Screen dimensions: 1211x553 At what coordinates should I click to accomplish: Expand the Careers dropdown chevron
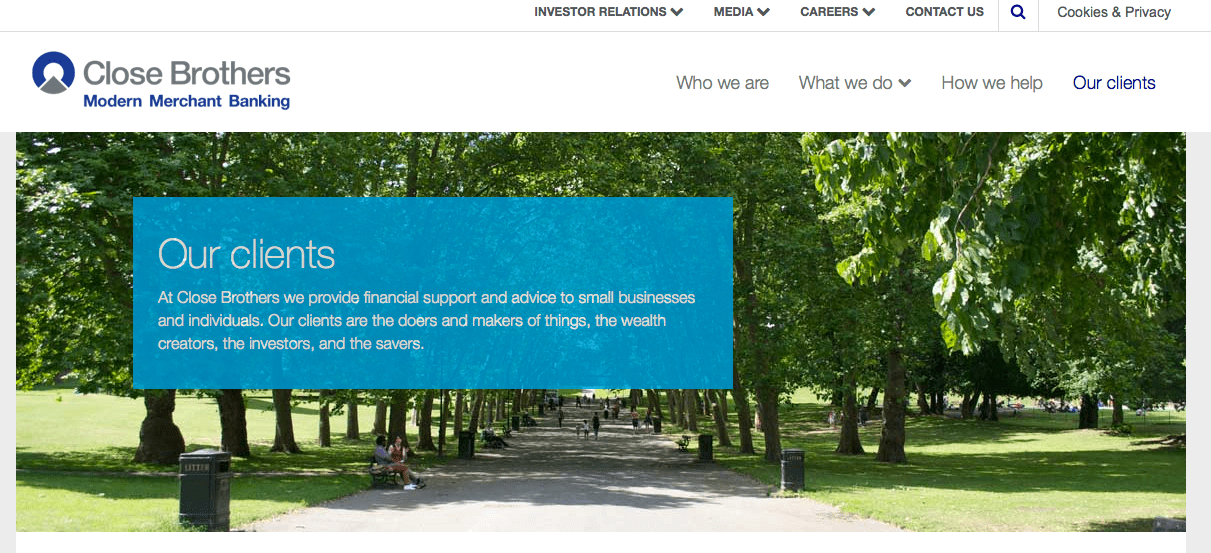click(x=869, y=13)
